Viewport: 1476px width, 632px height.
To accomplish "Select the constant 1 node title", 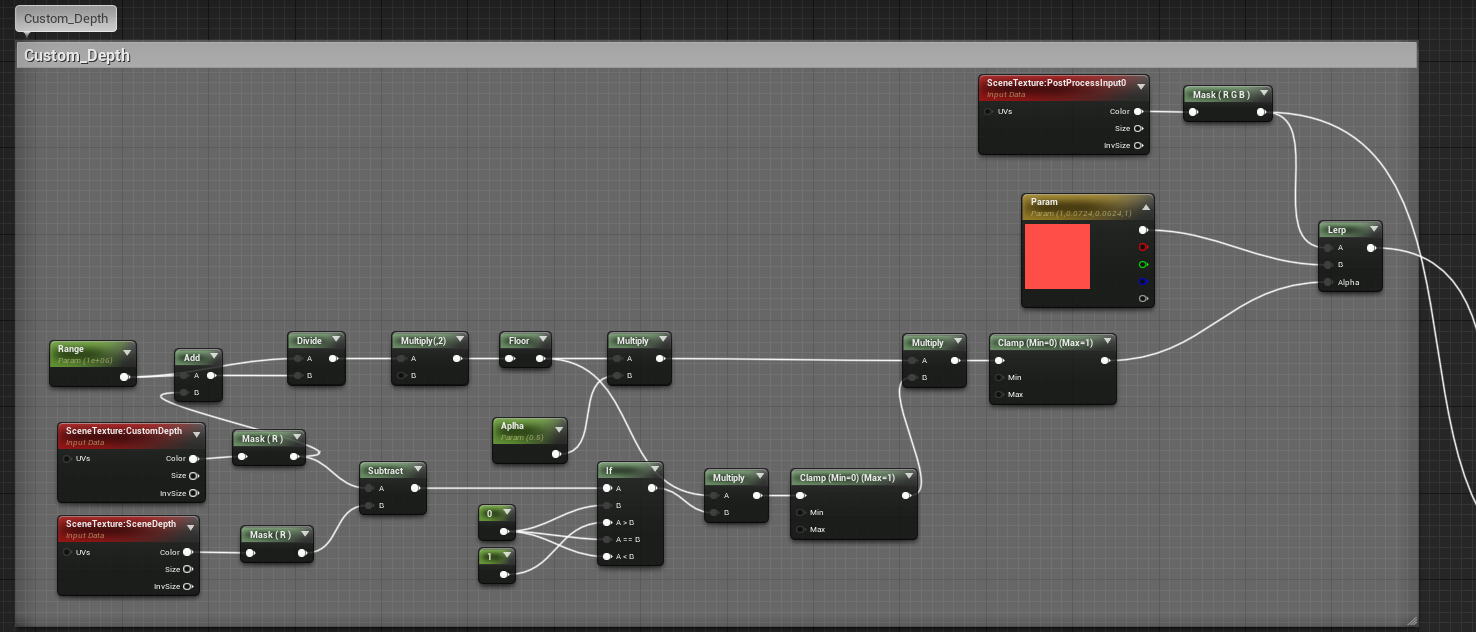I will [x=490, y=555].
